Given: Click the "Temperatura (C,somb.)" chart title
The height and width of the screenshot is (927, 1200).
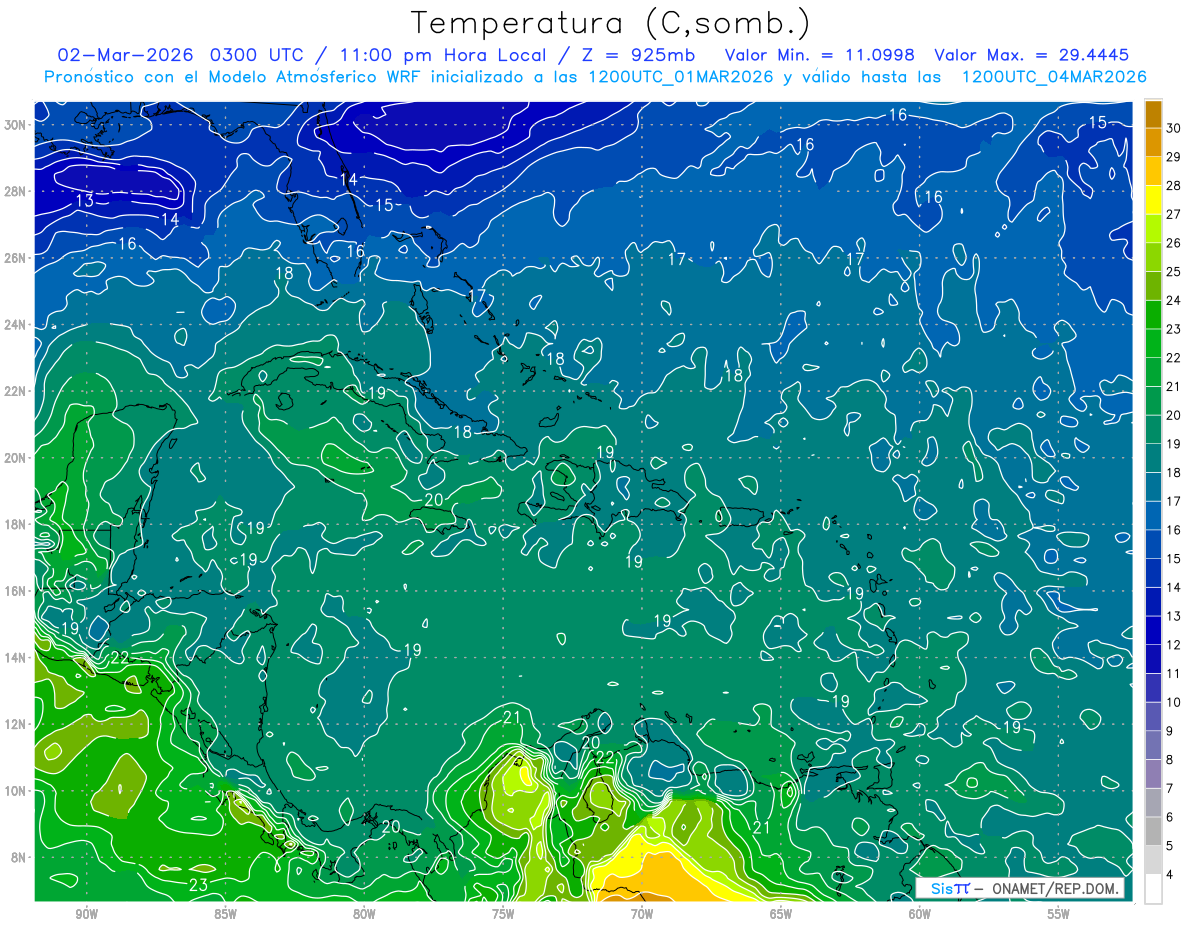Looking at the screenshot, I should click(x=611, y=23).
